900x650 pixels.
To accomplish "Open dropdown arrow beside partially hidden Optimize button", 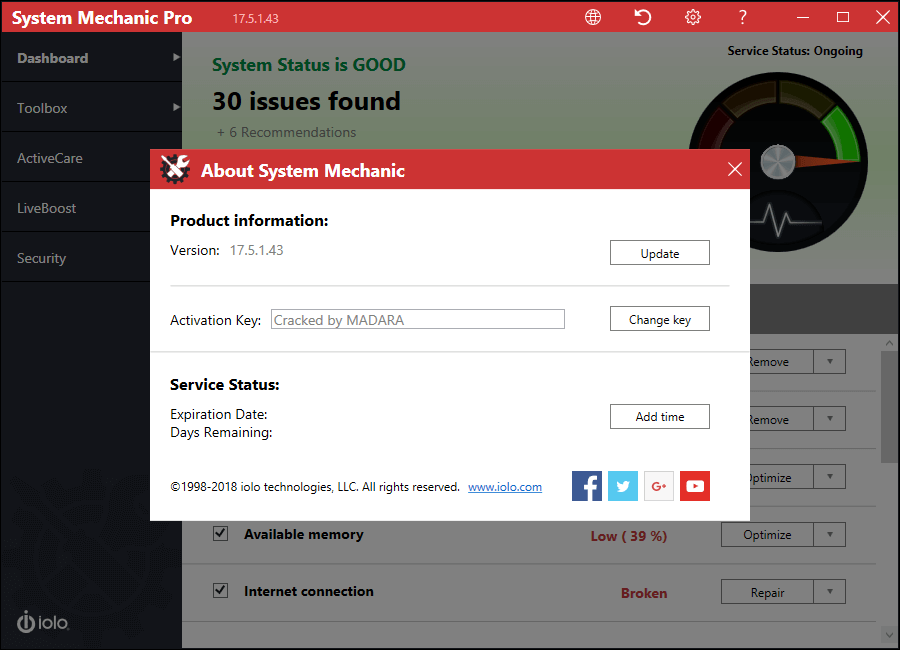I will tap(830, 477).
